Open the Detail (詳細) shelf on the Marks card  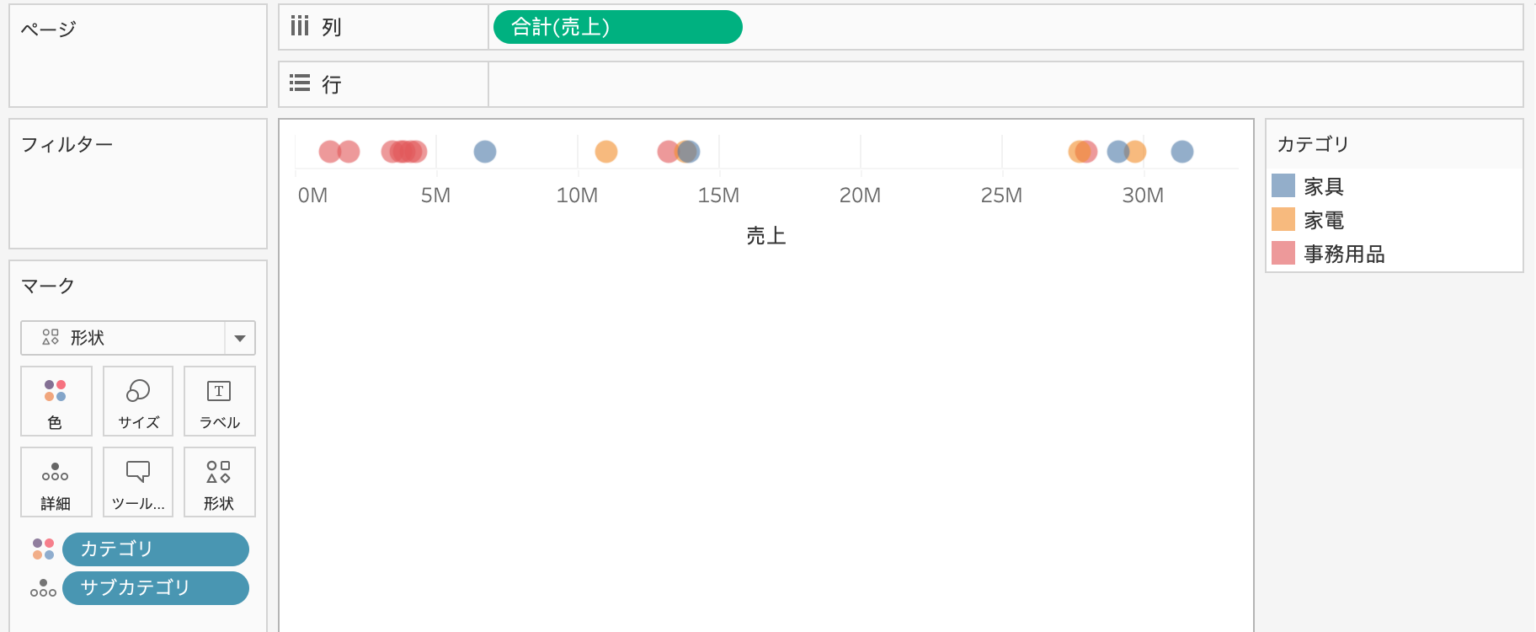tap(56, 481)
